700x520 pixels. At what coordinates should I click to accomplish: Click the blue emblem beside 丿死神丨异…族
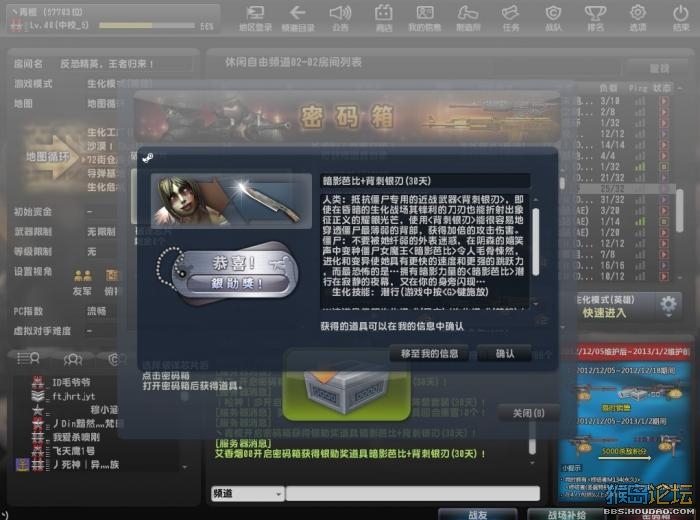22,465
